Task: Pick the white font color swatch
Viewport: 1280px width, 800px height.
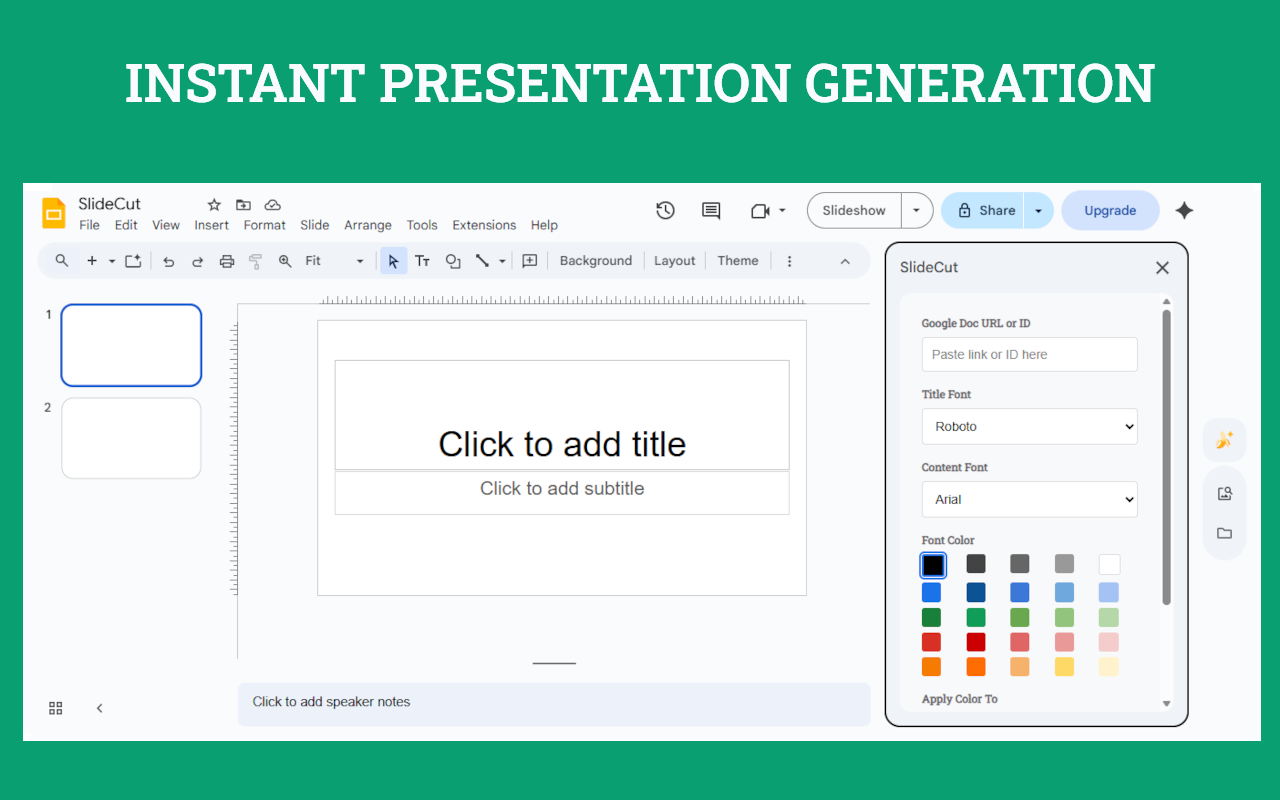Action: click(x=1109, y=565)
